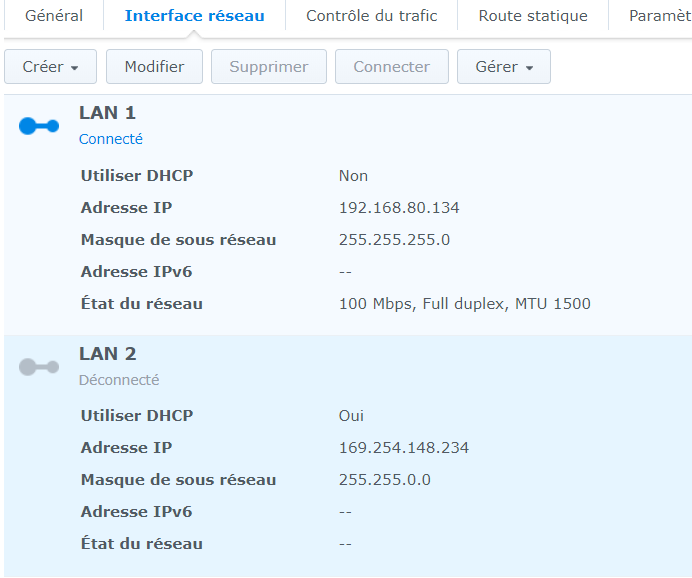Click the Déconnecté status of LAN 2
The width and height of the screenshot is (692, 578).
[119, 380]
